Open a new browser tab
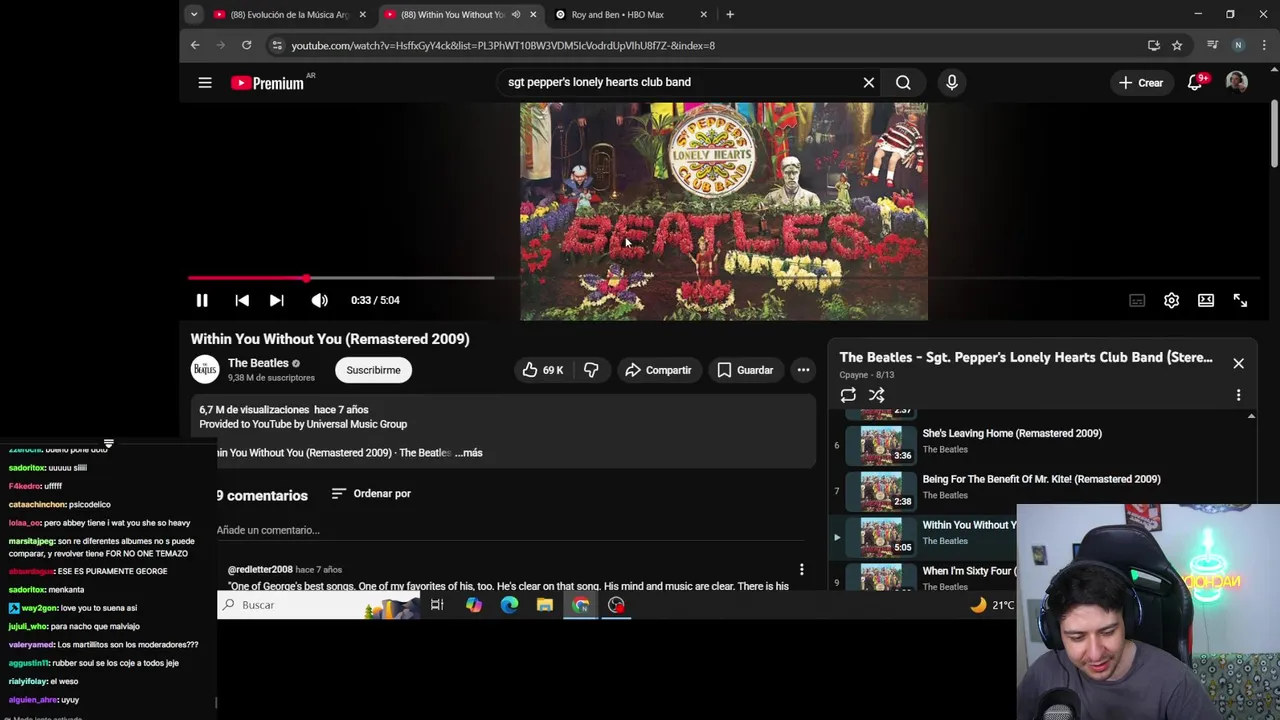Image resolution: width=1280 pixels, height=720 pixels. [x=730, y=15]
